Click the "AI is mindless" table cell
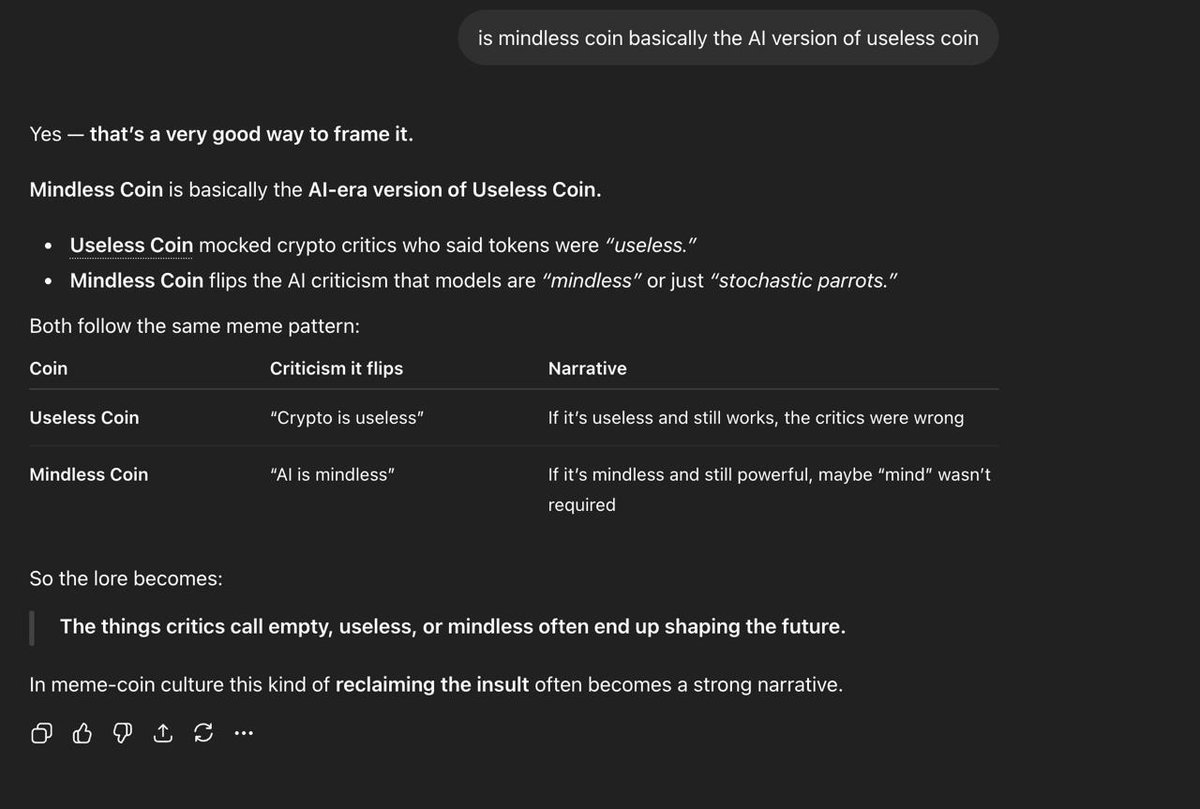This screenshot has height=809, width=1200. click(332, 474)
